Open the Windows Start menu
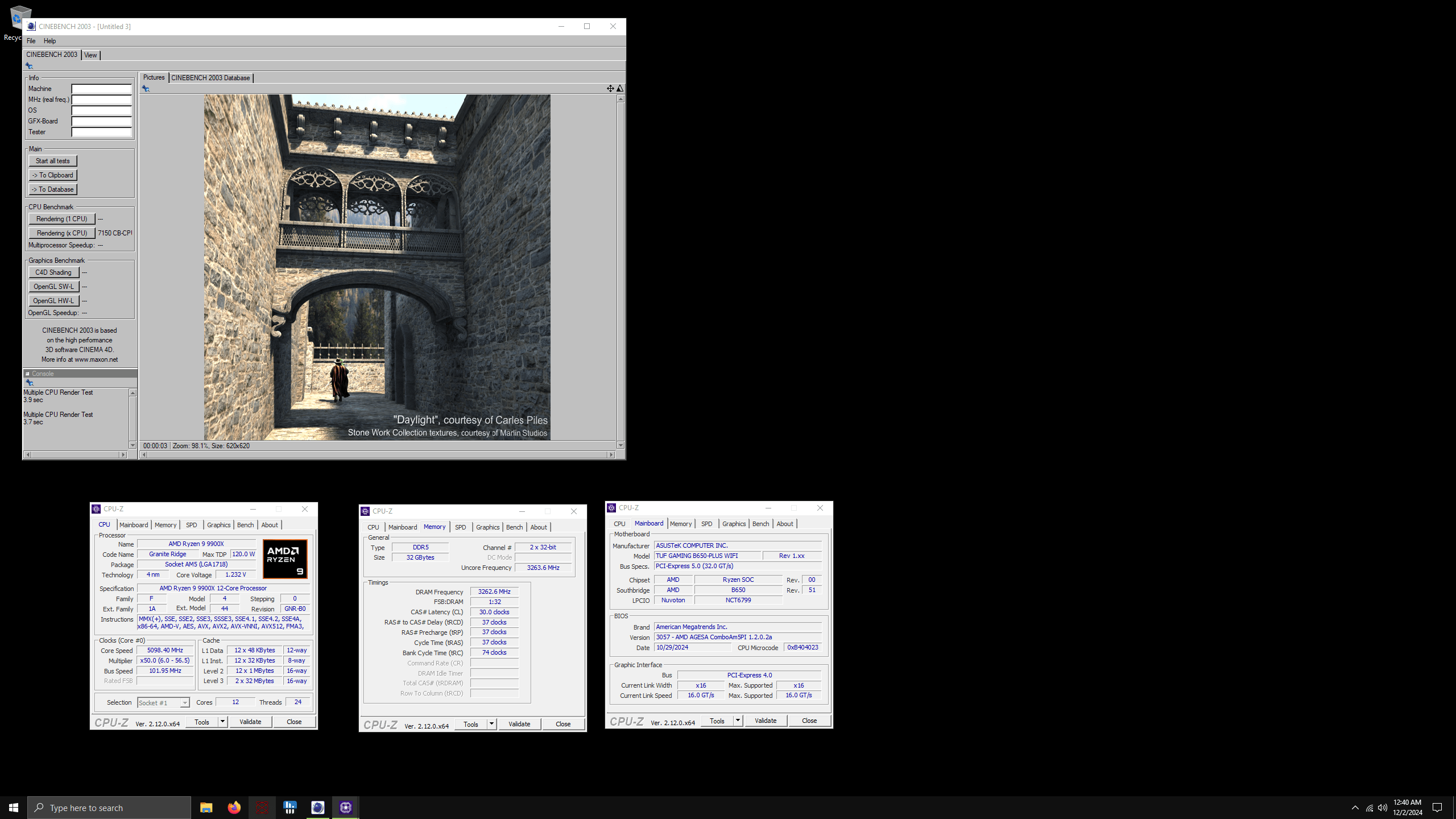Image resolution: width=1456 pixels, height=819 pixels. [x=14, y=808]
